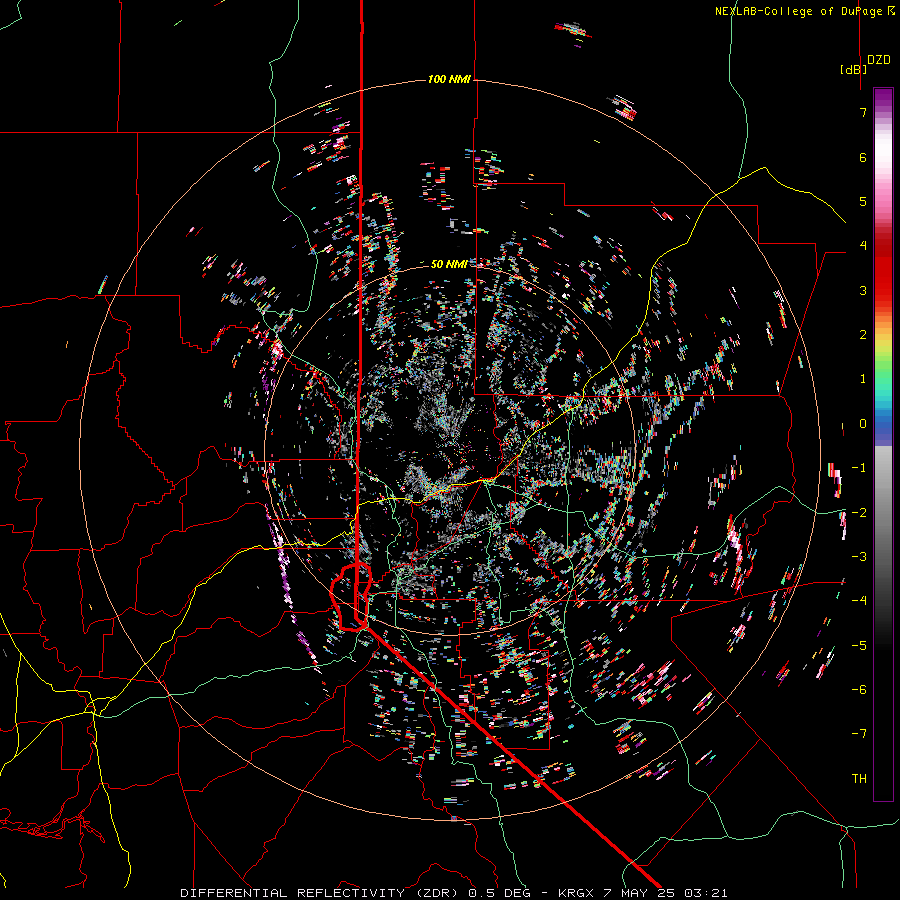This screenshot has height=900, width=900.
Task: Click the [dB] unit label
Action: point(854,69)
